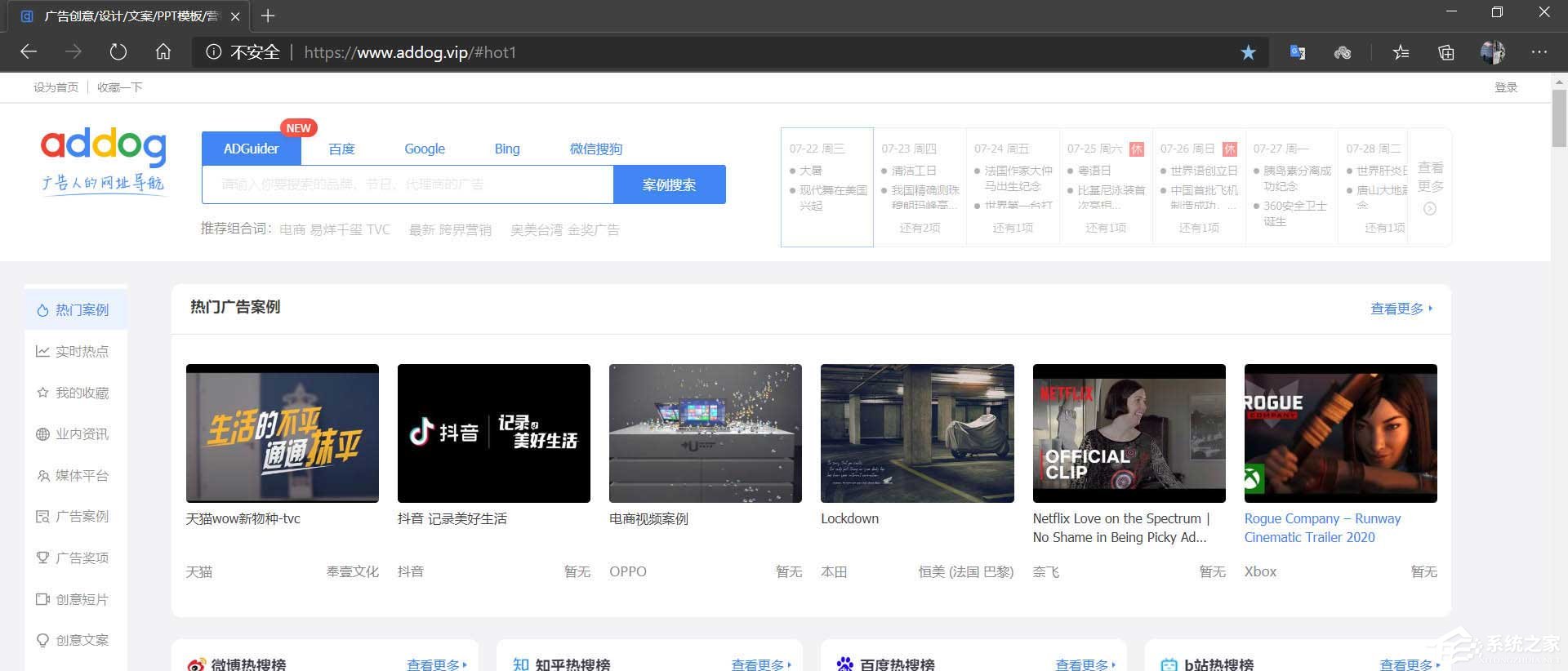1568x671 pixels.
Task: Open the new tab plus button
Action: [268, 16]
